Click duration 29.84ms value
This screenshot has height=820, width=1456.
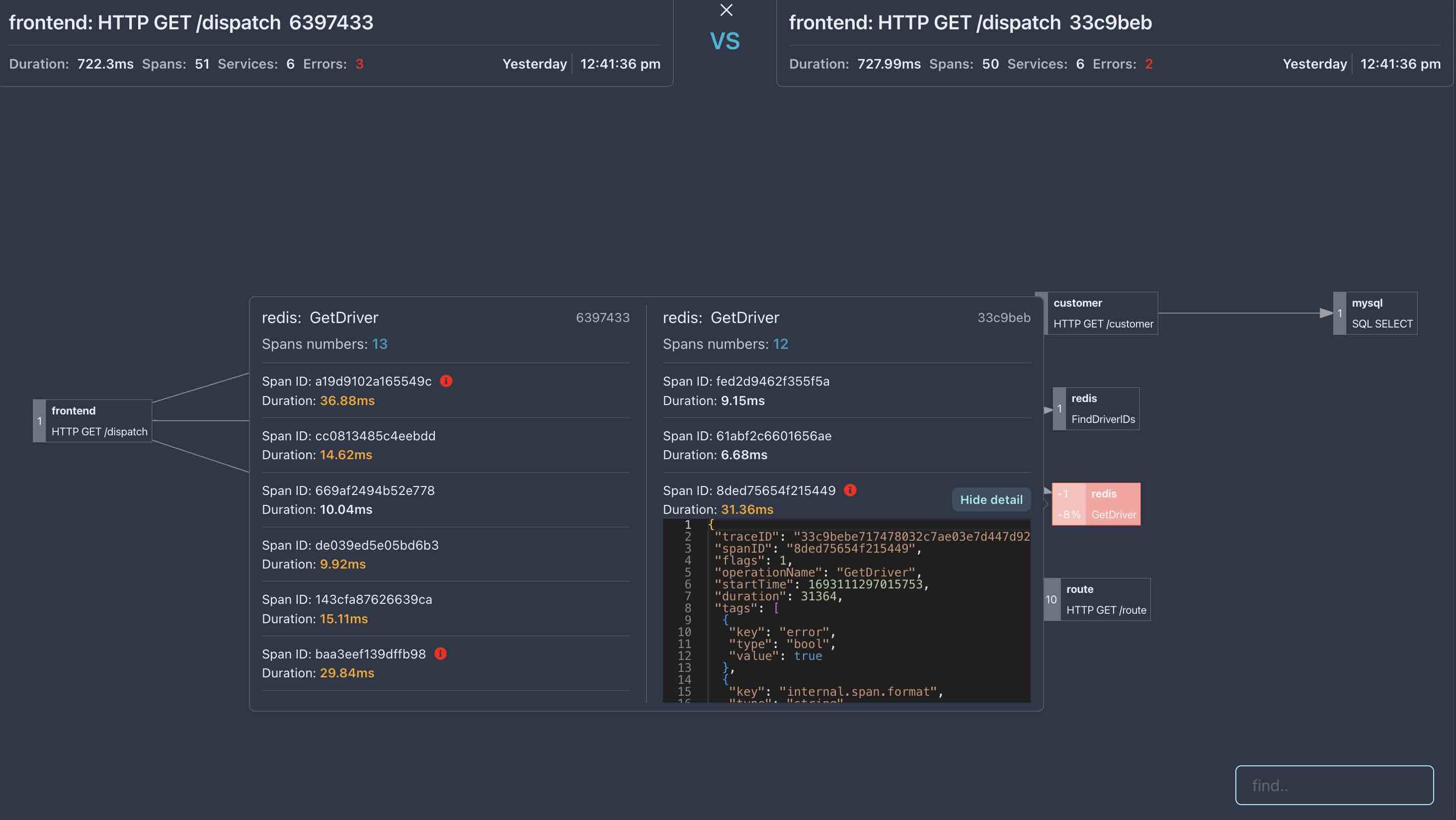[x=347, y=672]
